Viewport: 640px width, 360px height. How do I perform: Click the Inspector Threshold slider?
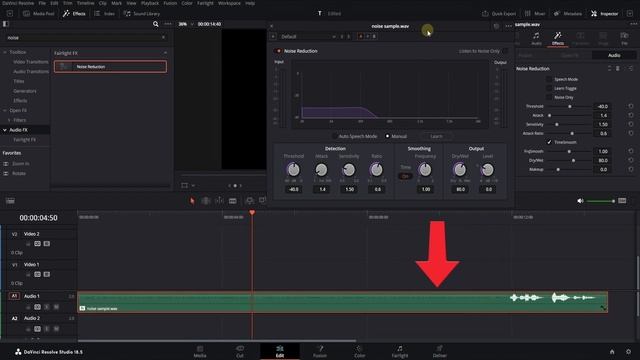[x=569, y=107]
